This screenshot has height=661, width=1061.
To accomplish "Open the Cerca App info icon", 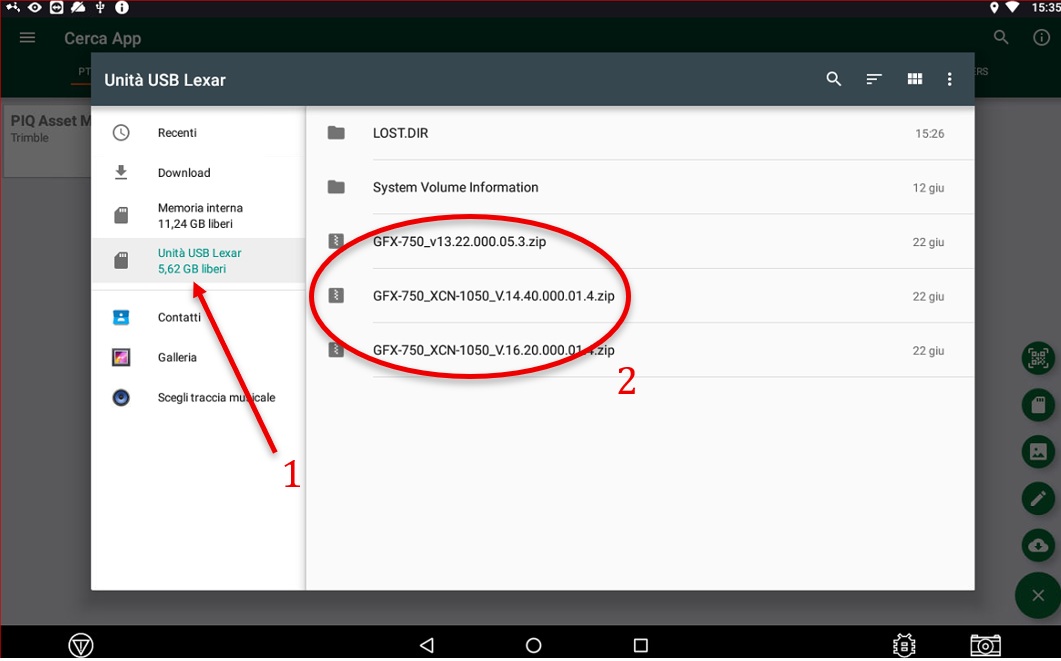I will pos(1041,38).
